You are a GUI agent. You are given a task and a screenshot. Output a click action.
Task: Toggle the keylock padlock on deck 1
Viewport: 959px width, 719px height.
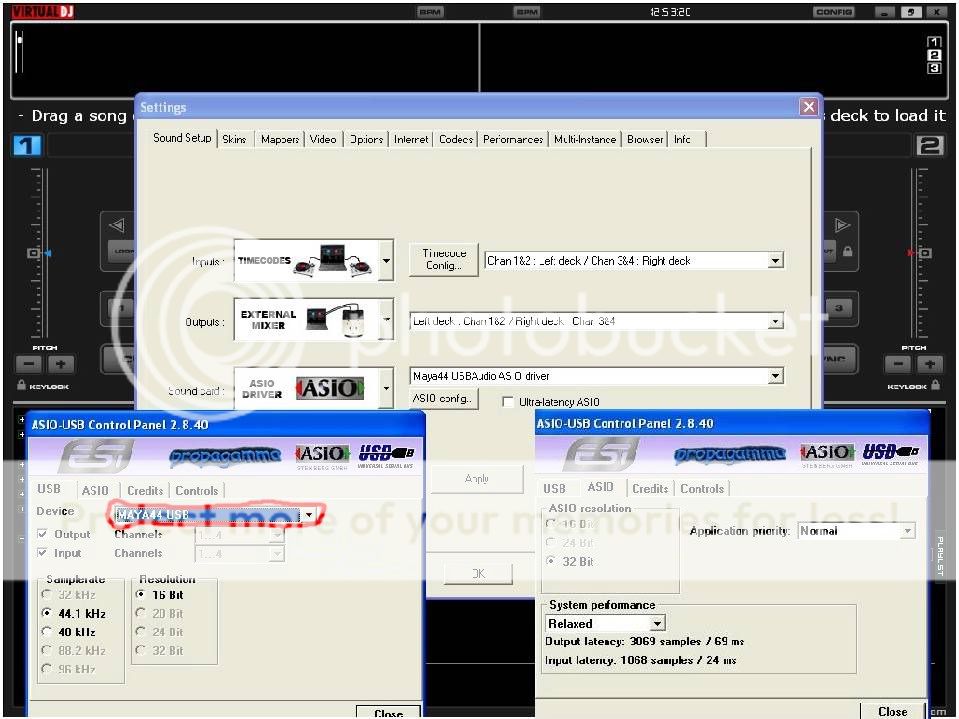(x=21, y=385)
